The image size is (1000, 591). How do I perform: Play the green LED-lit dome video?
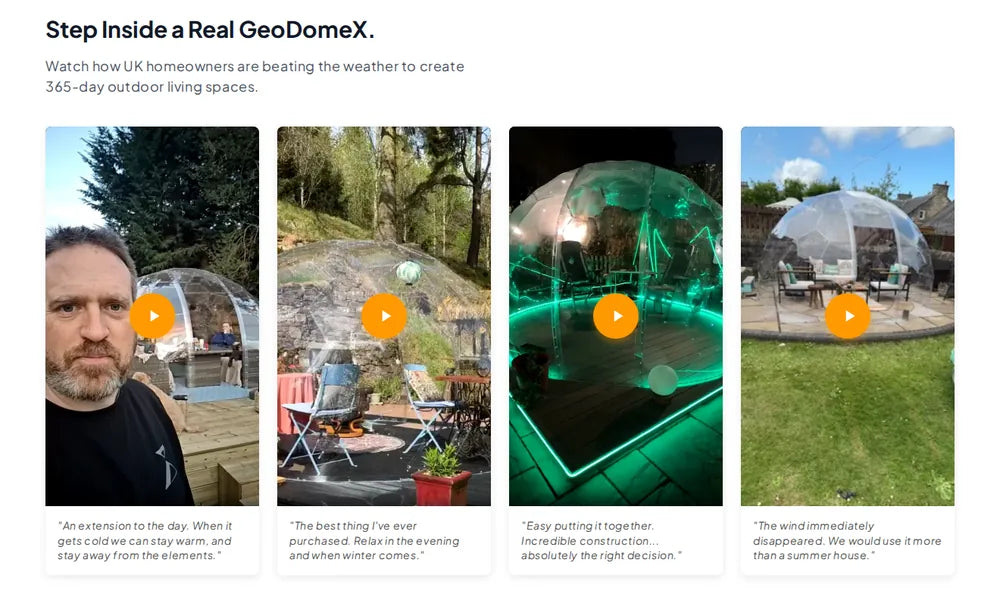615,316
